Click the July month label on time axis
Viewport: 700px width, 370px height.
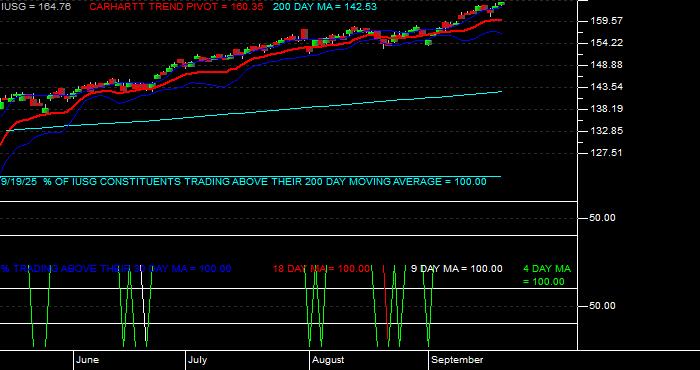pos(197,360)
